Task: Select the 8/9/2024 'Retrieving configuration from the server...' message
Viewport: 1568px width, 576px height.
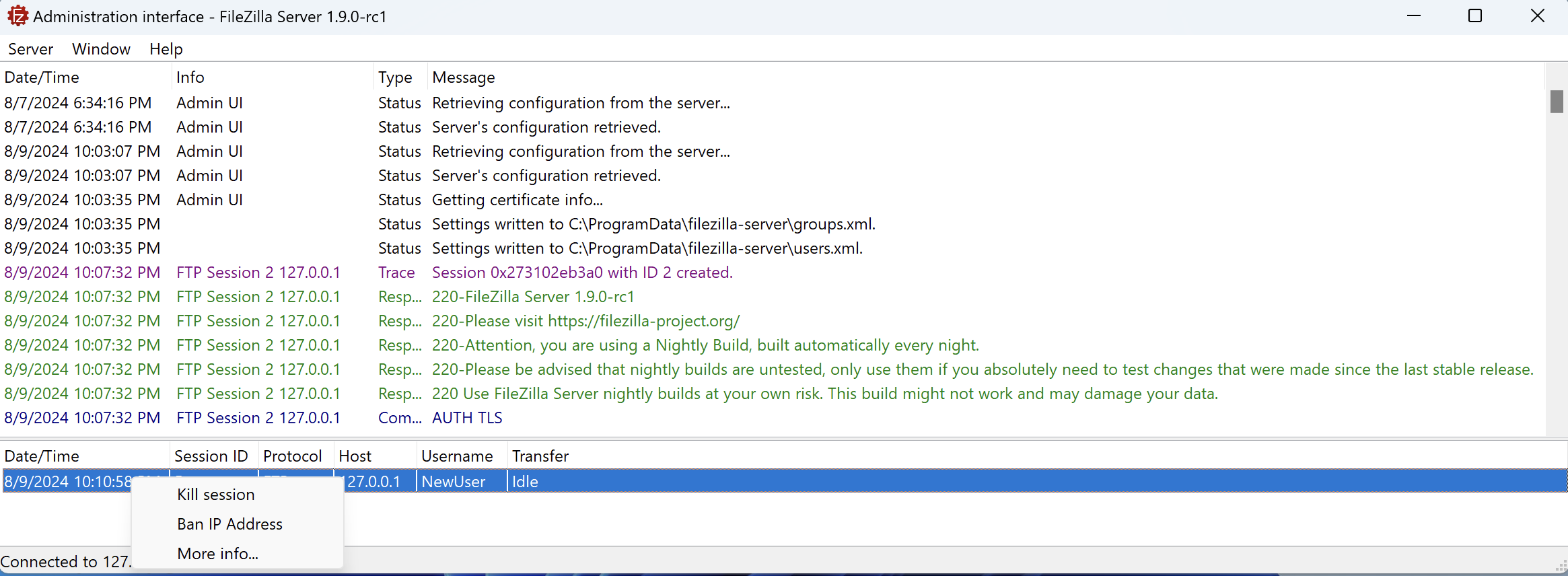Action: [581, 151]
